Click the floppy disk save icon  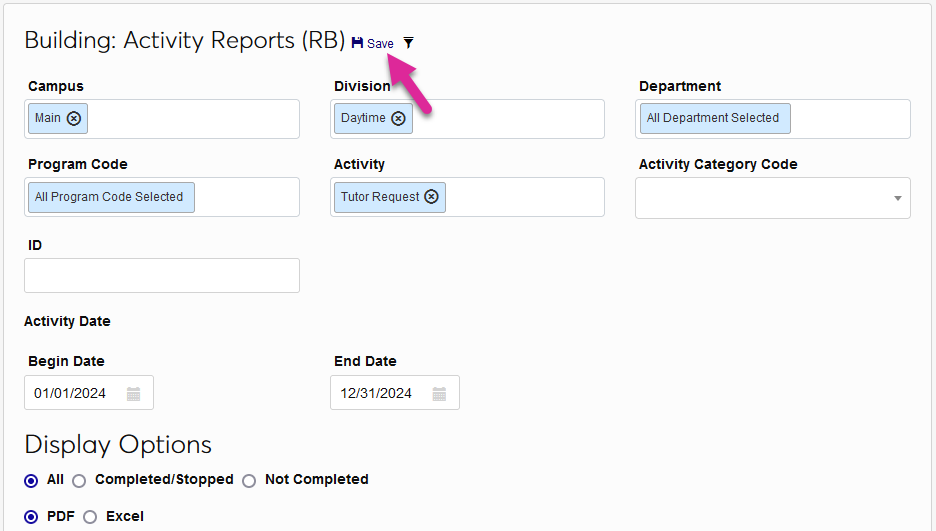(357, 43)
